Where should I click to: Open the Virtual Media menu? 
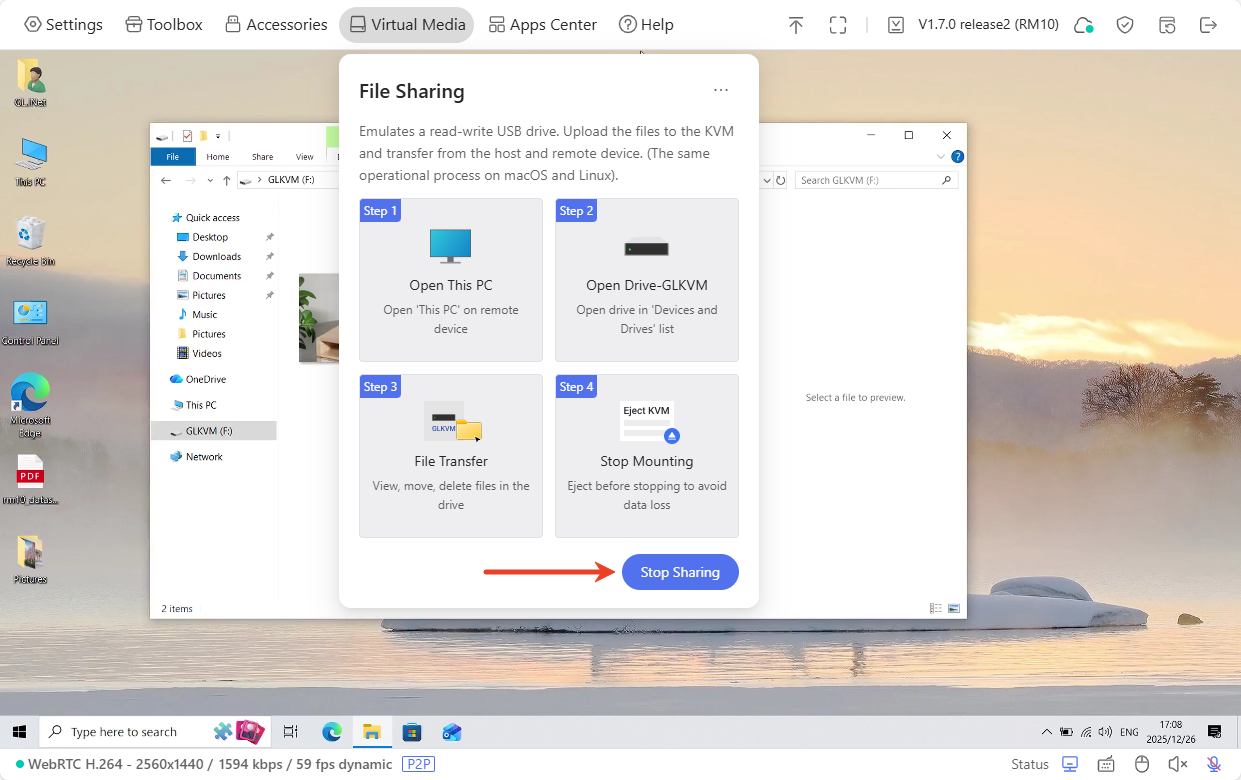(407, 25)
